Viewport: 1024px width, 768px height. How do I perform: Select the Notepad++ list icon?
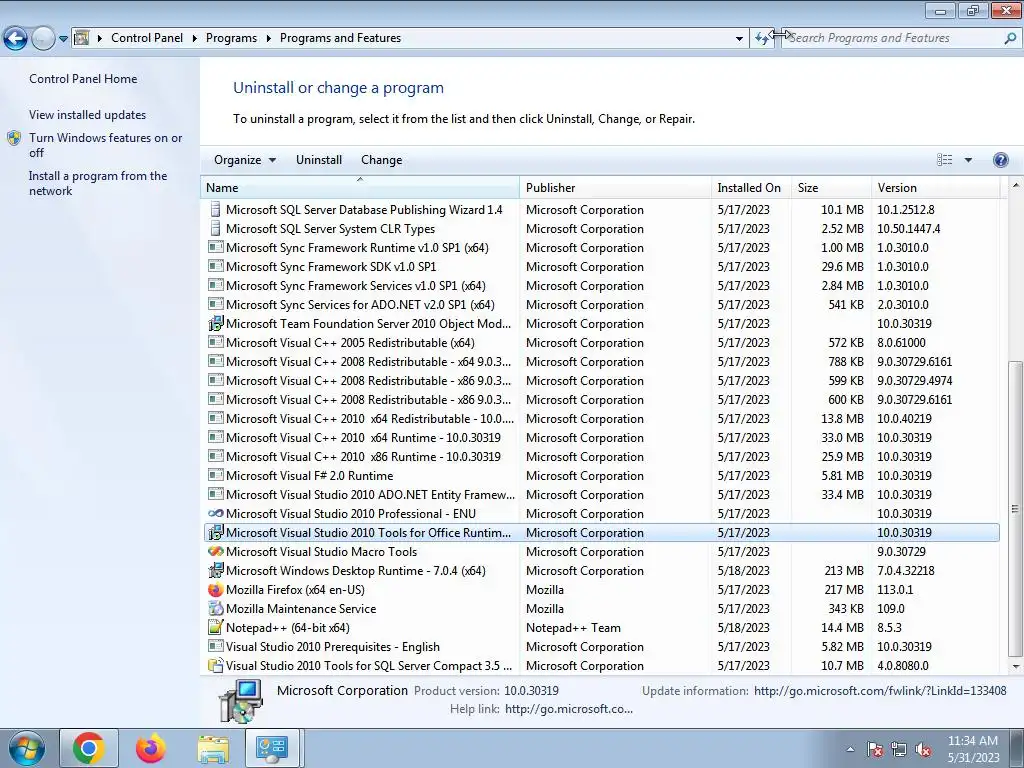215,628
